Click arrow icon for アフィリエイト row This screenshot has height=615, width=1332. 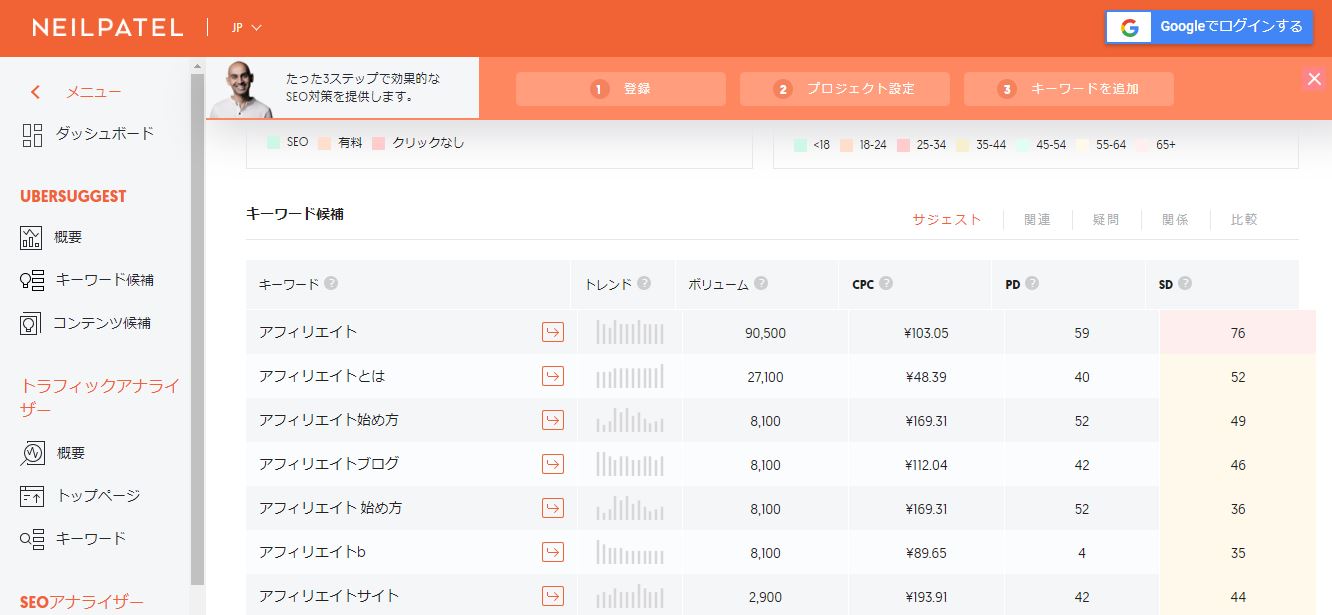click(x=552, y=332)
